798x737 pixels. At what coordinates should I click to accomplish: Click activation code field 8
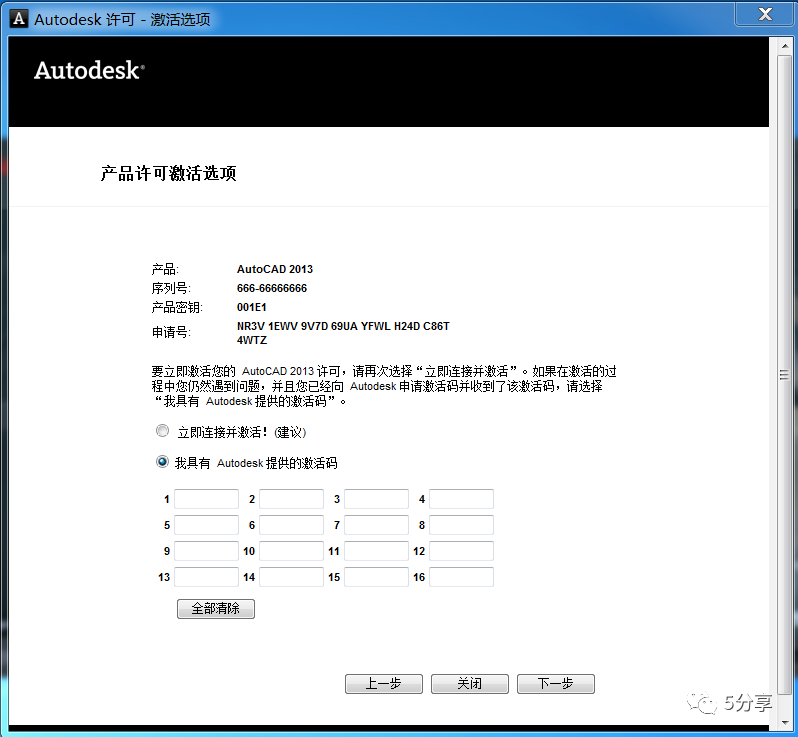pyautogui.click(x=462, y=525)
